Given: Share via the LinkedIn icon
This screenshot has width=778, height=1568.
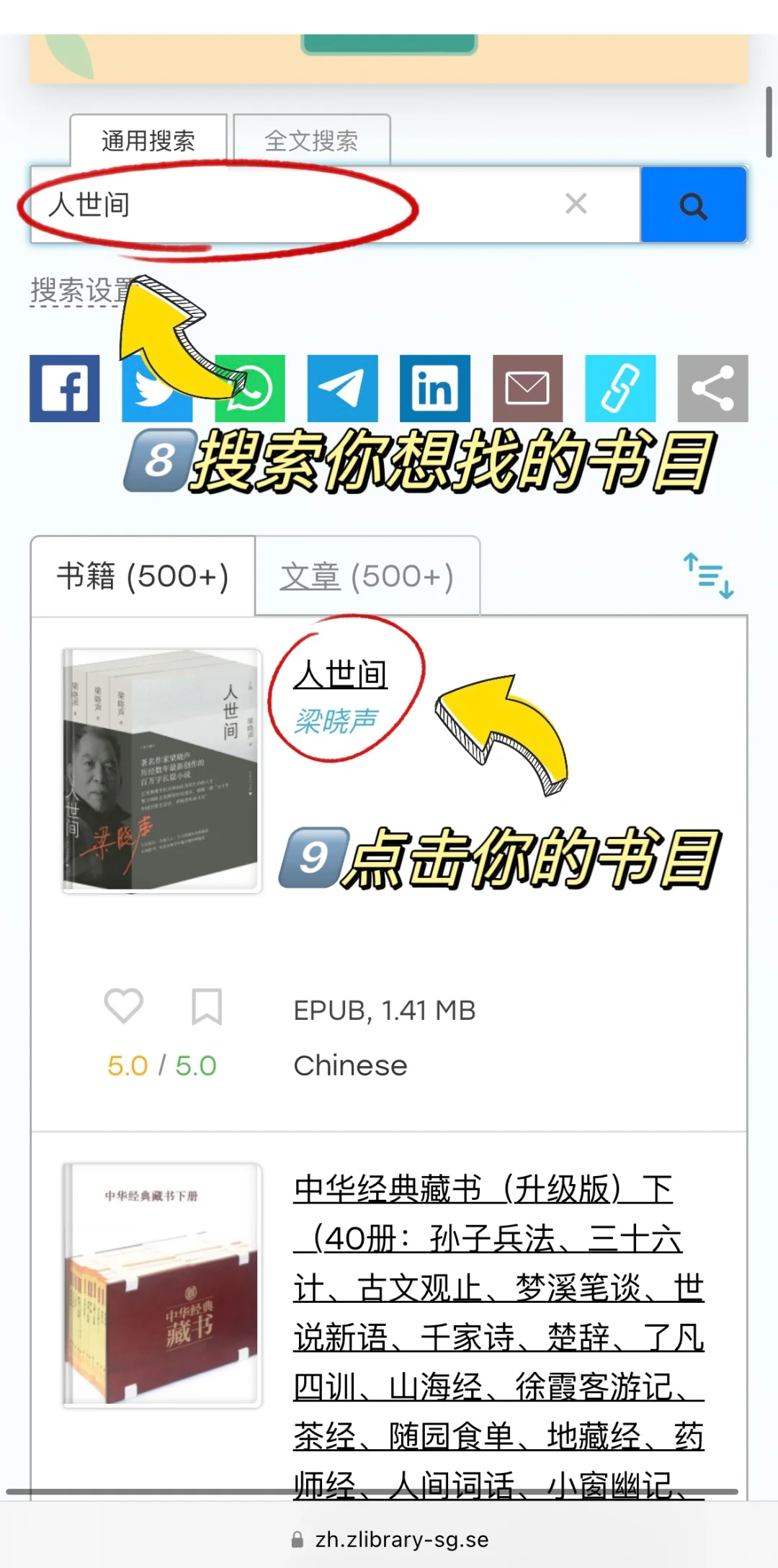Looking at the screenshot, I should pos(435,388).
